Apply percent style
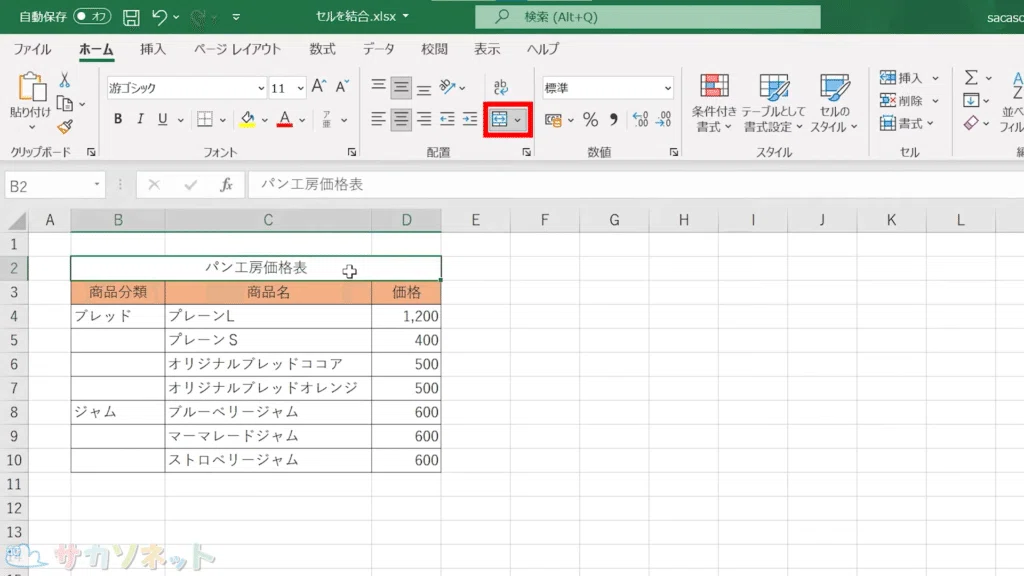 click(x=590, y=120)
